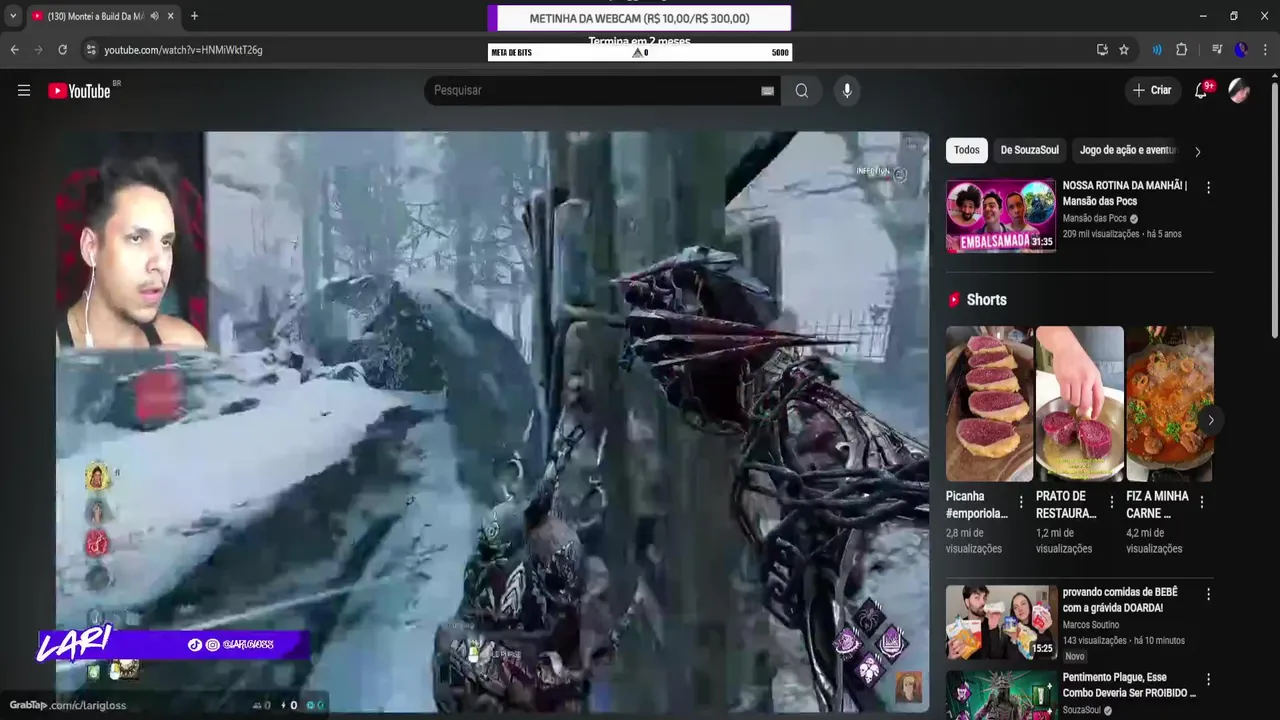
Task: Open the FIZ A MINHA CARNE short thumbnail
Action: pyautogui.click(x=1170, y=404)
